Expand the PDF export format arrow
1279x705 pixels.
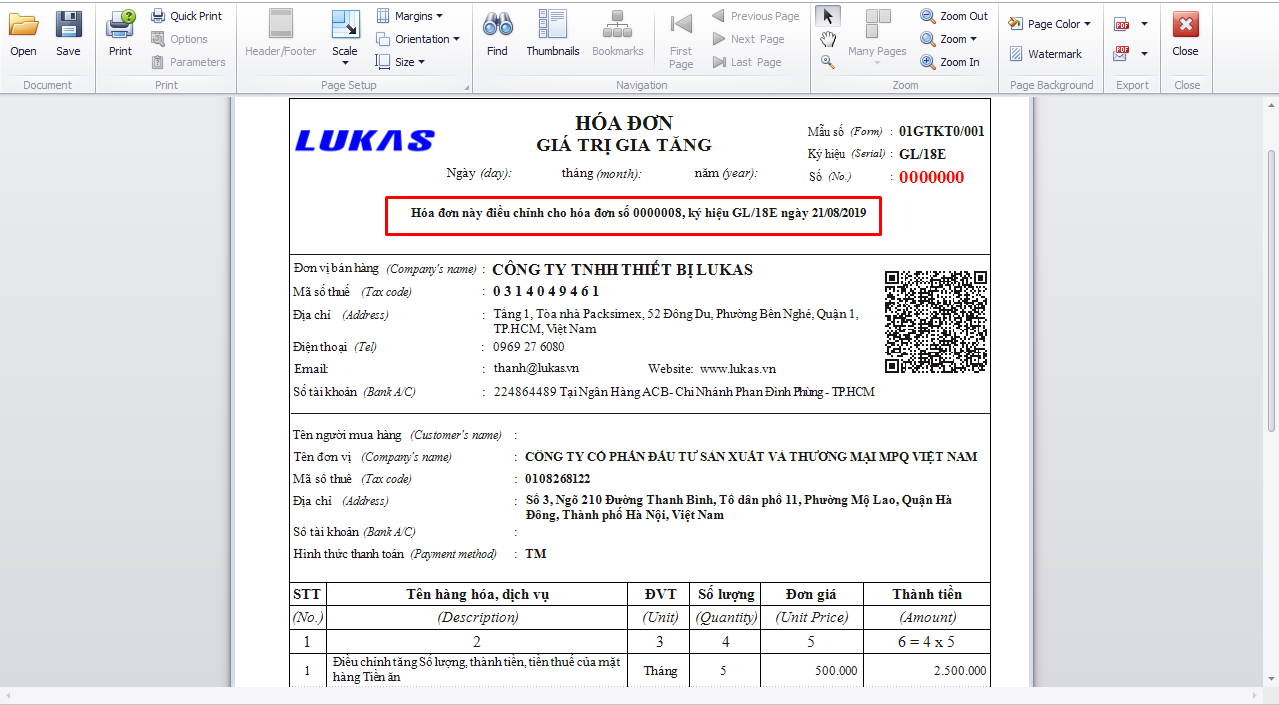[x=1144, y=23]
